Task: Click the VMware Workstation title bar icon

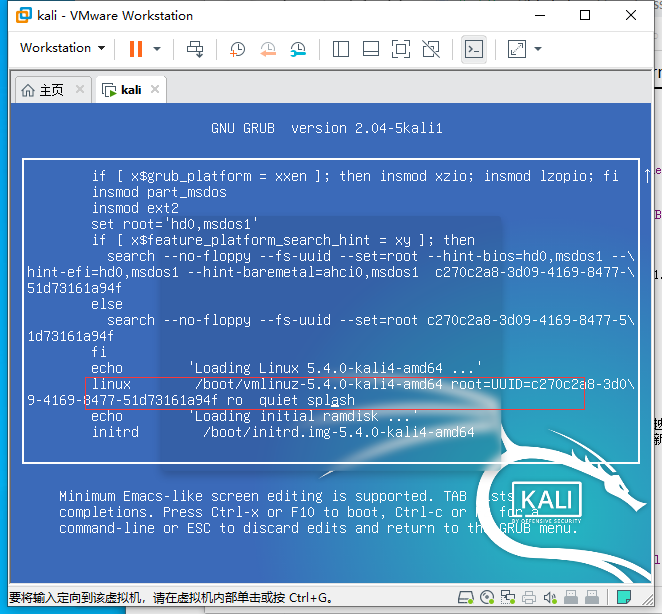Action: click(x=24, y=15)
